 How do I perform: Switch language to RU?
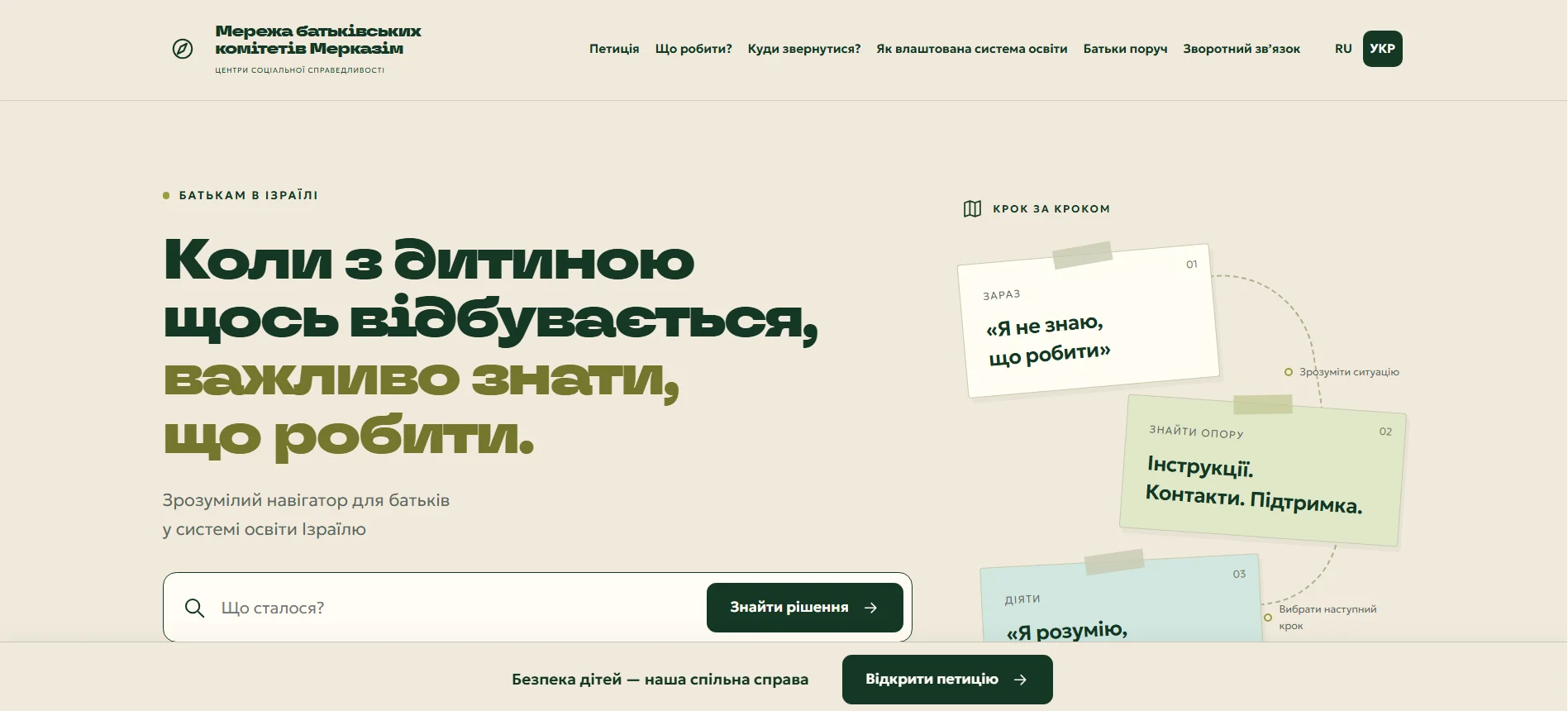[x=1343, y=49]
